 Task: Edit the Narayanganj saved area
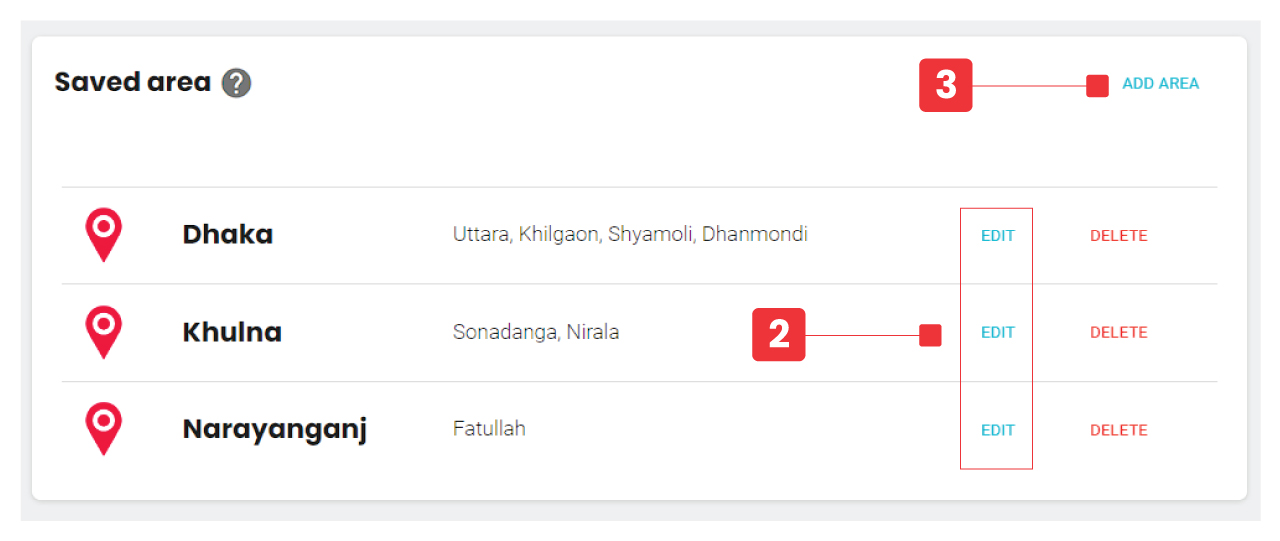pyautogui.click(x=997, y=430)
